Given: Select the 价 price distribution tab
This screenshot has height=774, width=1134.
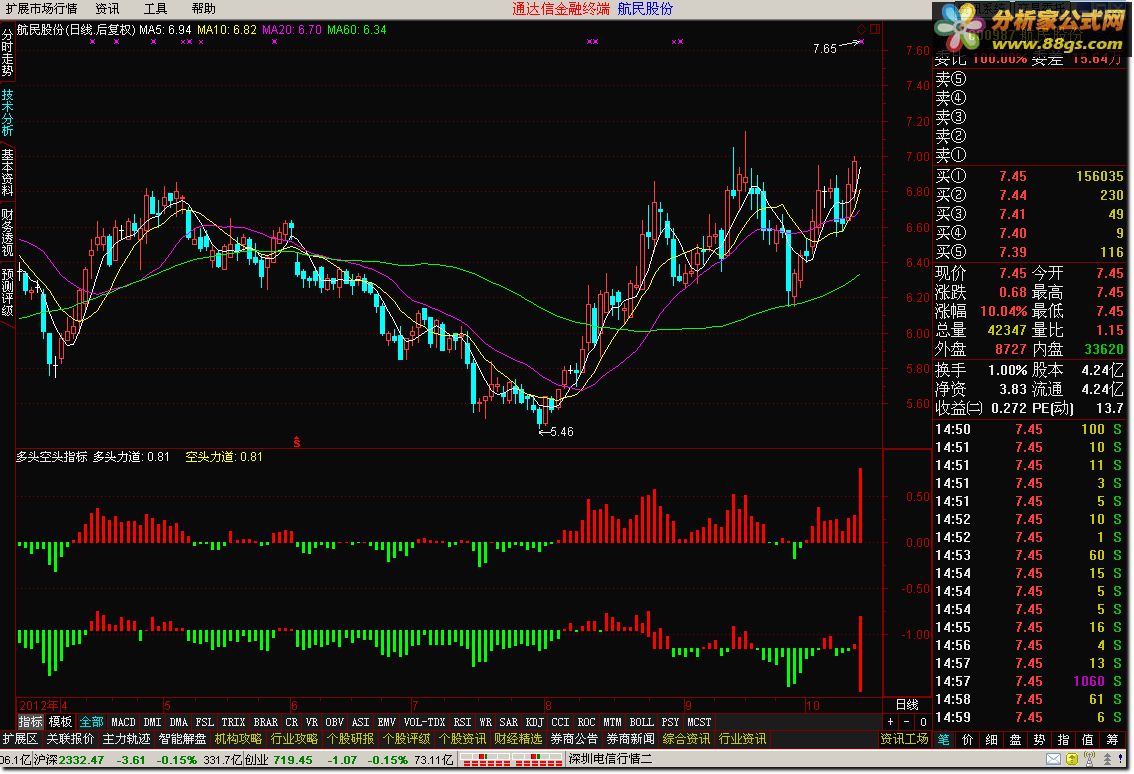Looking at the screenshot, I should (x=968, y=739).
